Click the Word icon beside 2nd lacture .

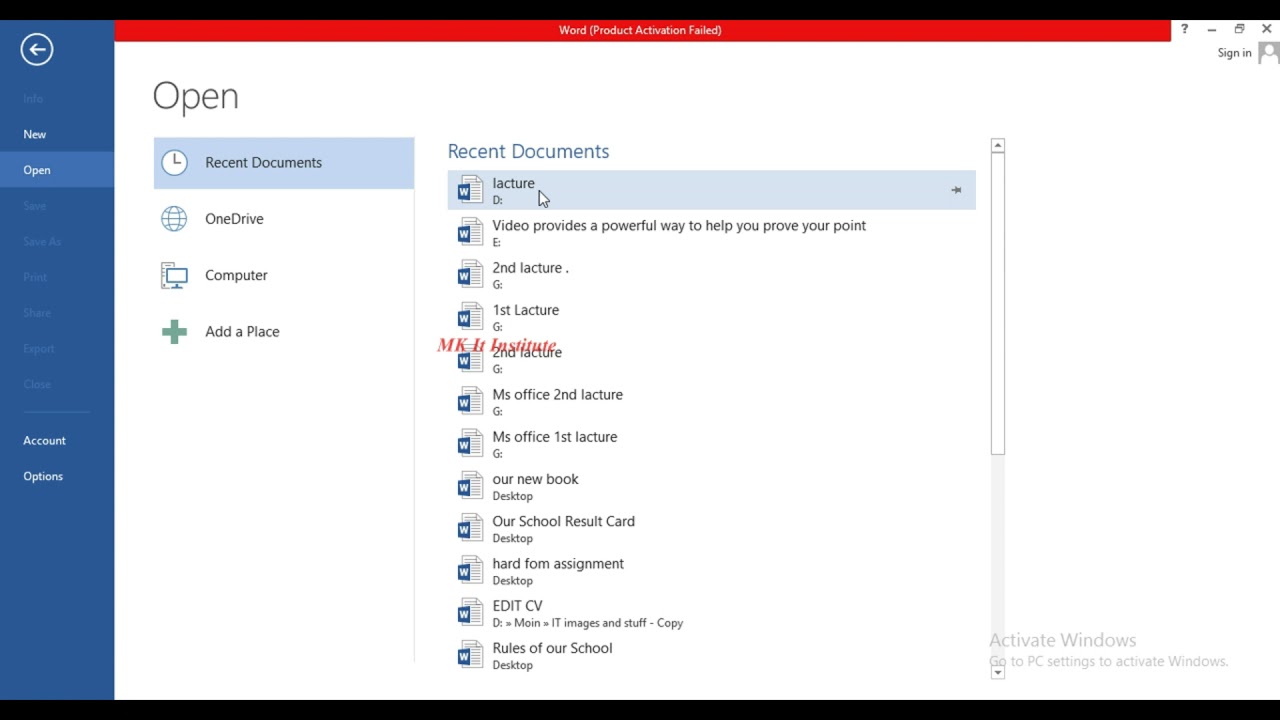(470, 275)
